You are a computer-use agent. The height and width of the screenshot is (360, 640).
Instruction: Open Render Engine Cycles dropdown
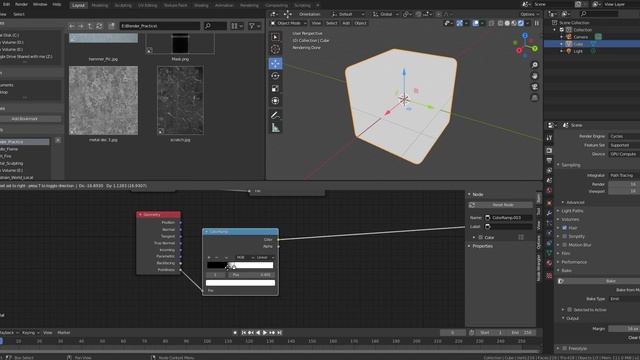(624, 136)
